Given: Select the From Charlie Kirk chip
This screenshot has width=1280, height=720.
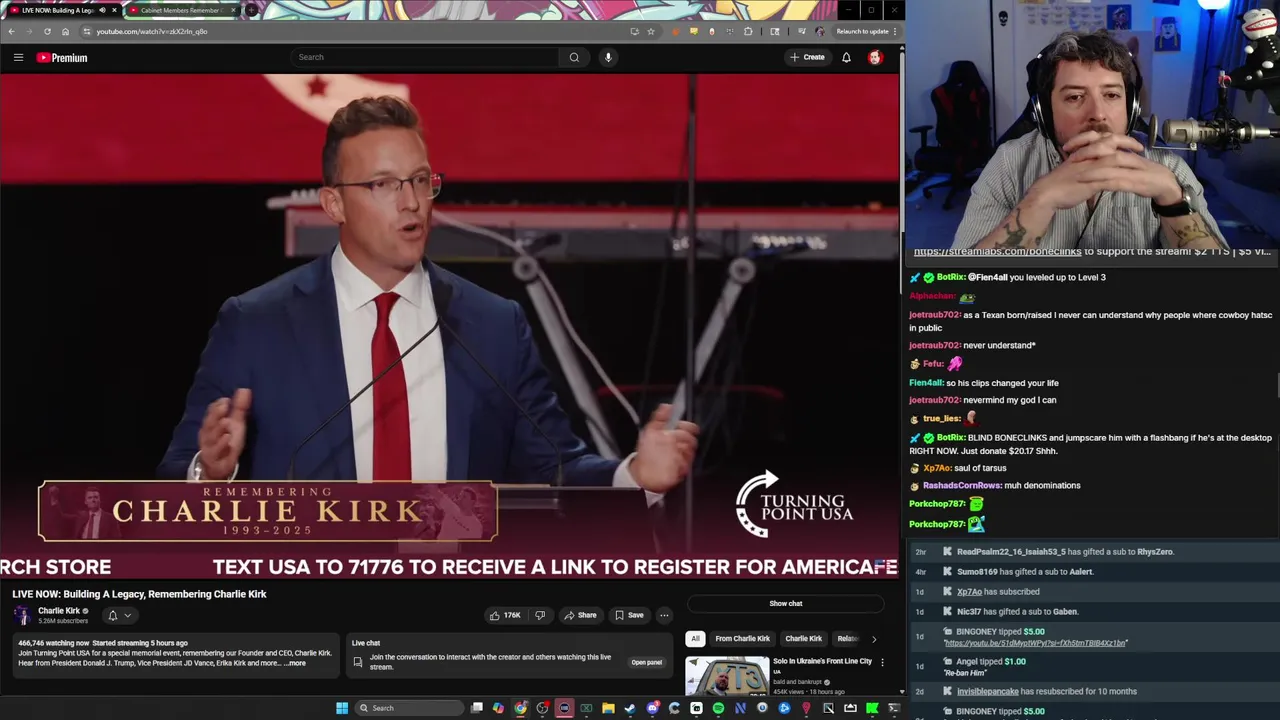Looking at the screenshot, I should click(x=742, y=638).
